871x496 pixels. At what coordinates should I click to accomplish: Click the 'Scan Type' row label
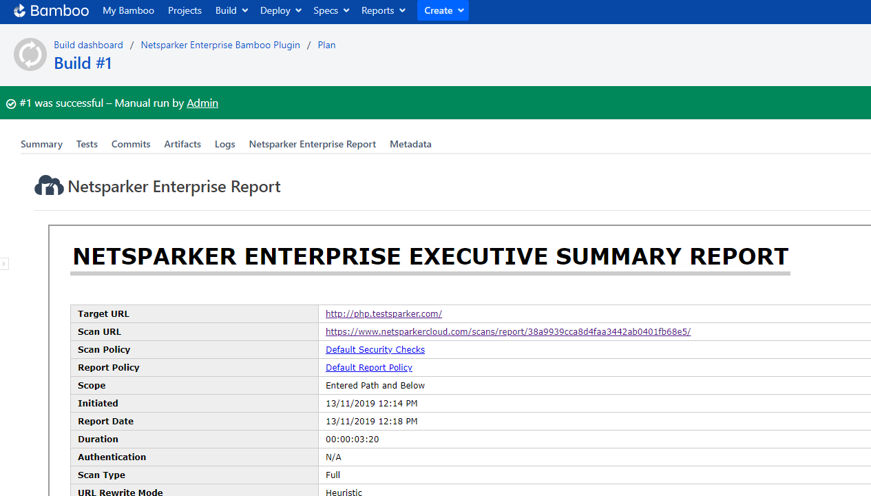tap(101, 475)
